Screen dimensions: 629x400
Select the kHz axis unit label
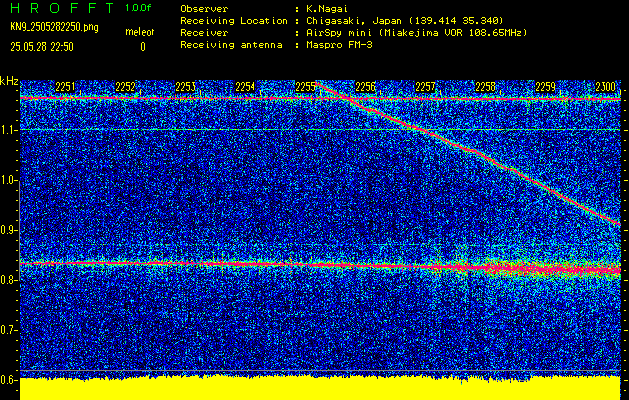[x=9, y=81]
